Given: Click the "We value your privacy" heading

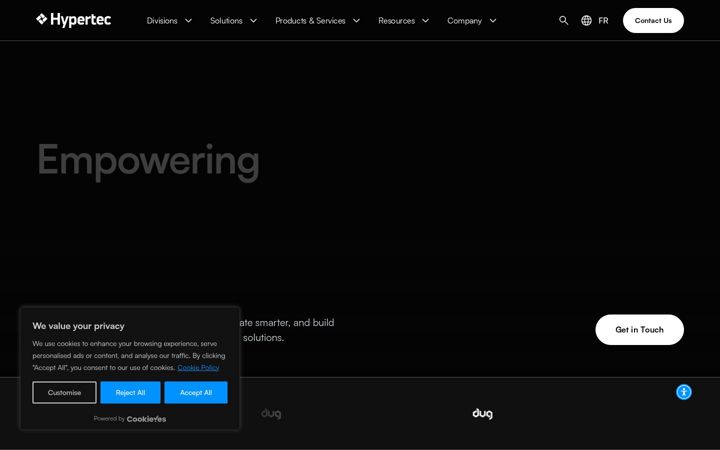Looking at the screenshot, I should pyautogui.click(x=79, y=326).
